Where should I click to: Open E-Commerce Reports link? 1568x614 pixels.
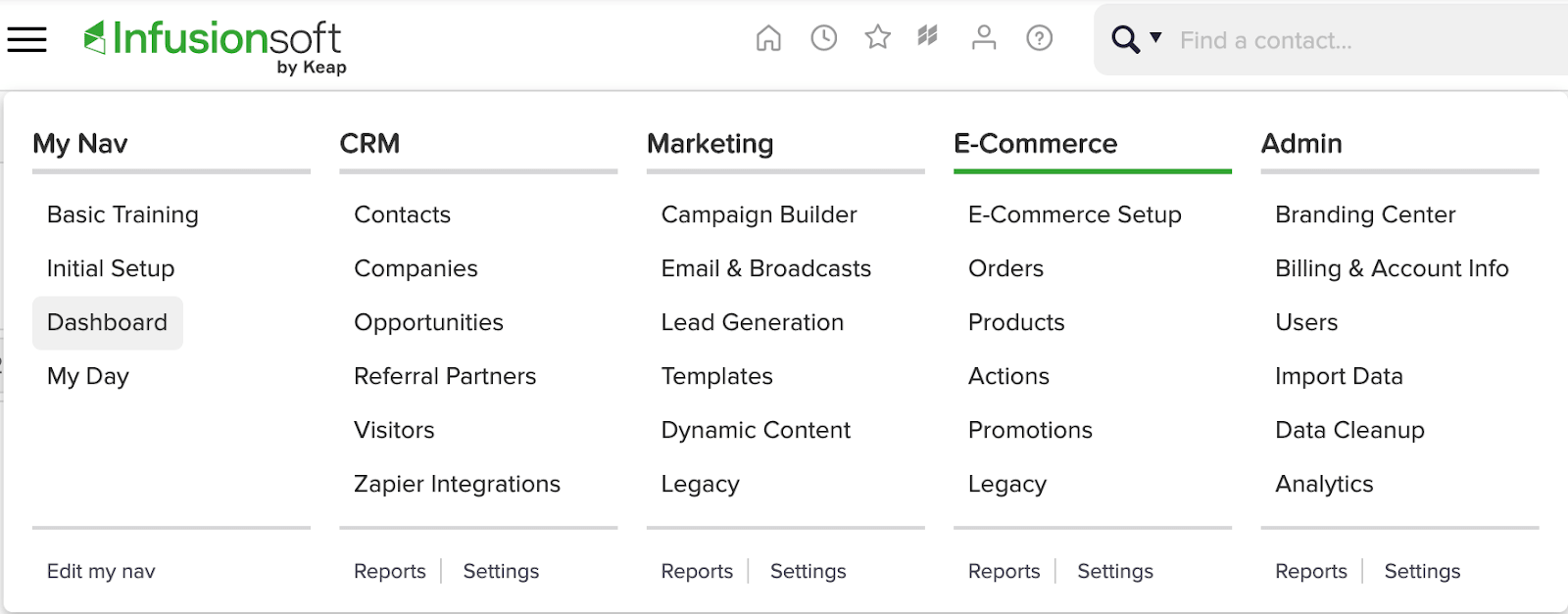pyautogui.click(x=1004, y=571)
